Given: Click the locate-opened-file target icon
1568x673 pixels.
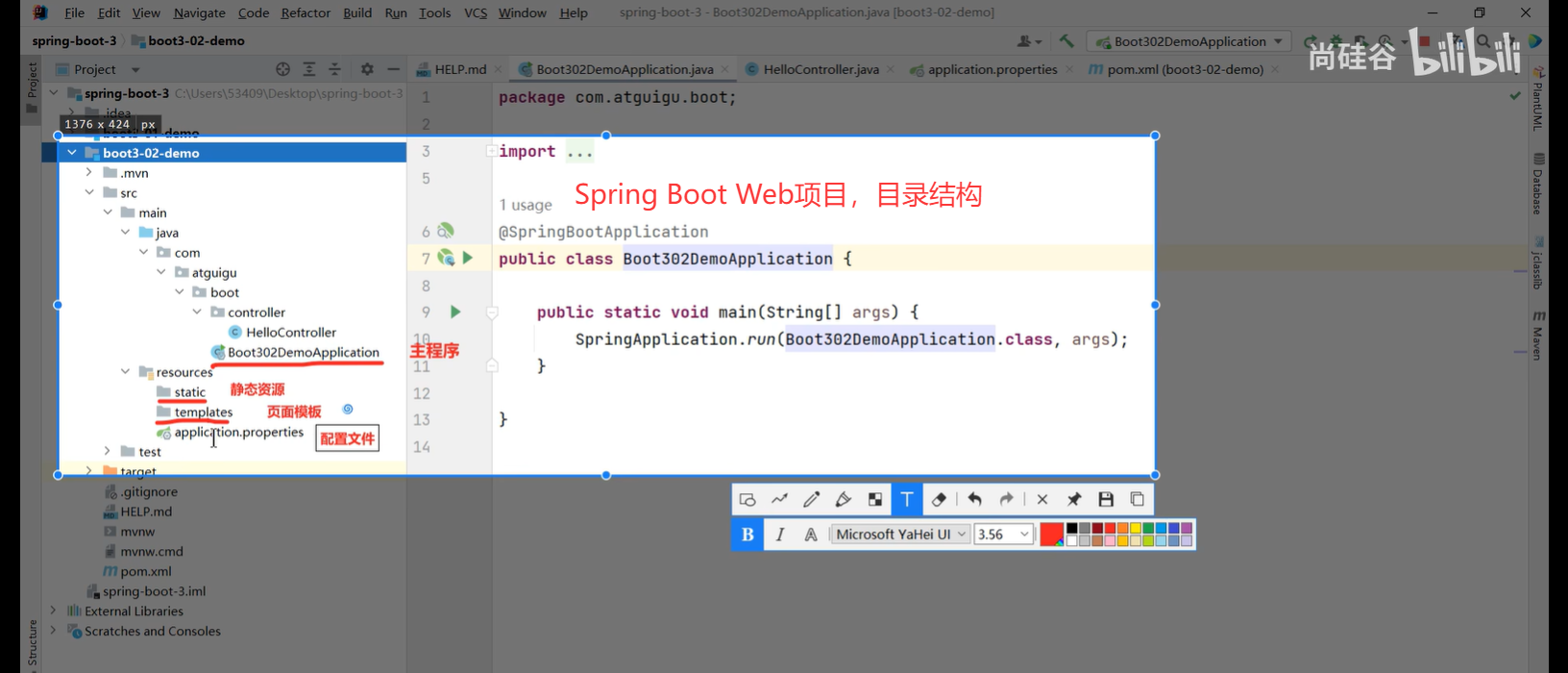Looking at the screenshot, I should [x=282, y=69].
